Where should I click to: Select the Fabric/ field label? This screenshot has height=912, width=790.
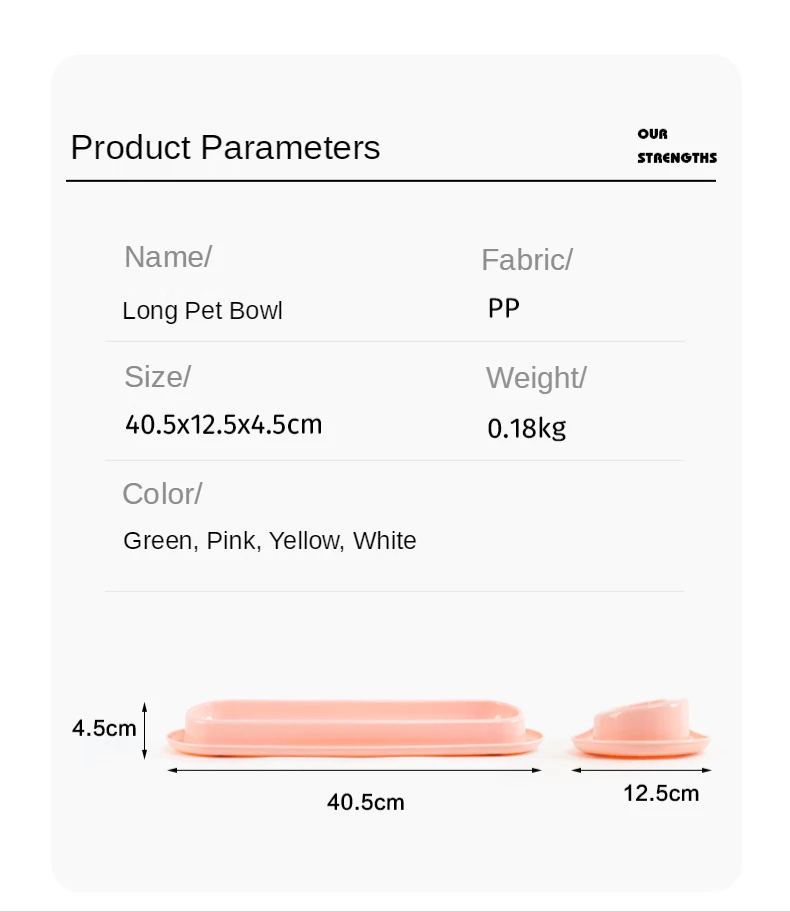point(526,260)
